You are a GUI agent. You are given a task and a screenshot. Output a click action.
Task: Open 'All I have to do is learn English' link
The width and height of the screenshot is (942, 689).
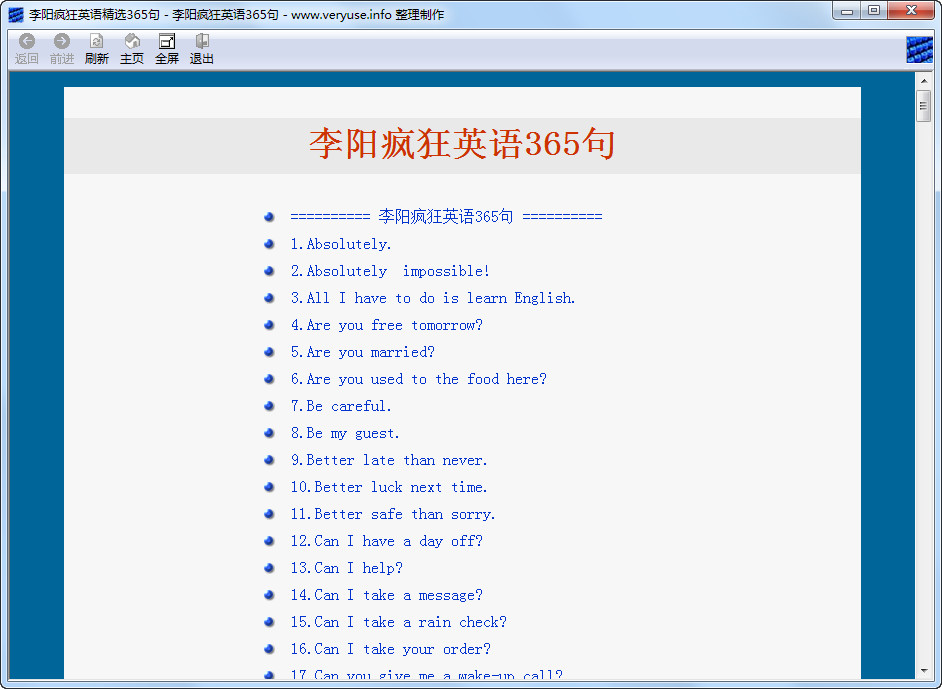click(x=433, y=298)
